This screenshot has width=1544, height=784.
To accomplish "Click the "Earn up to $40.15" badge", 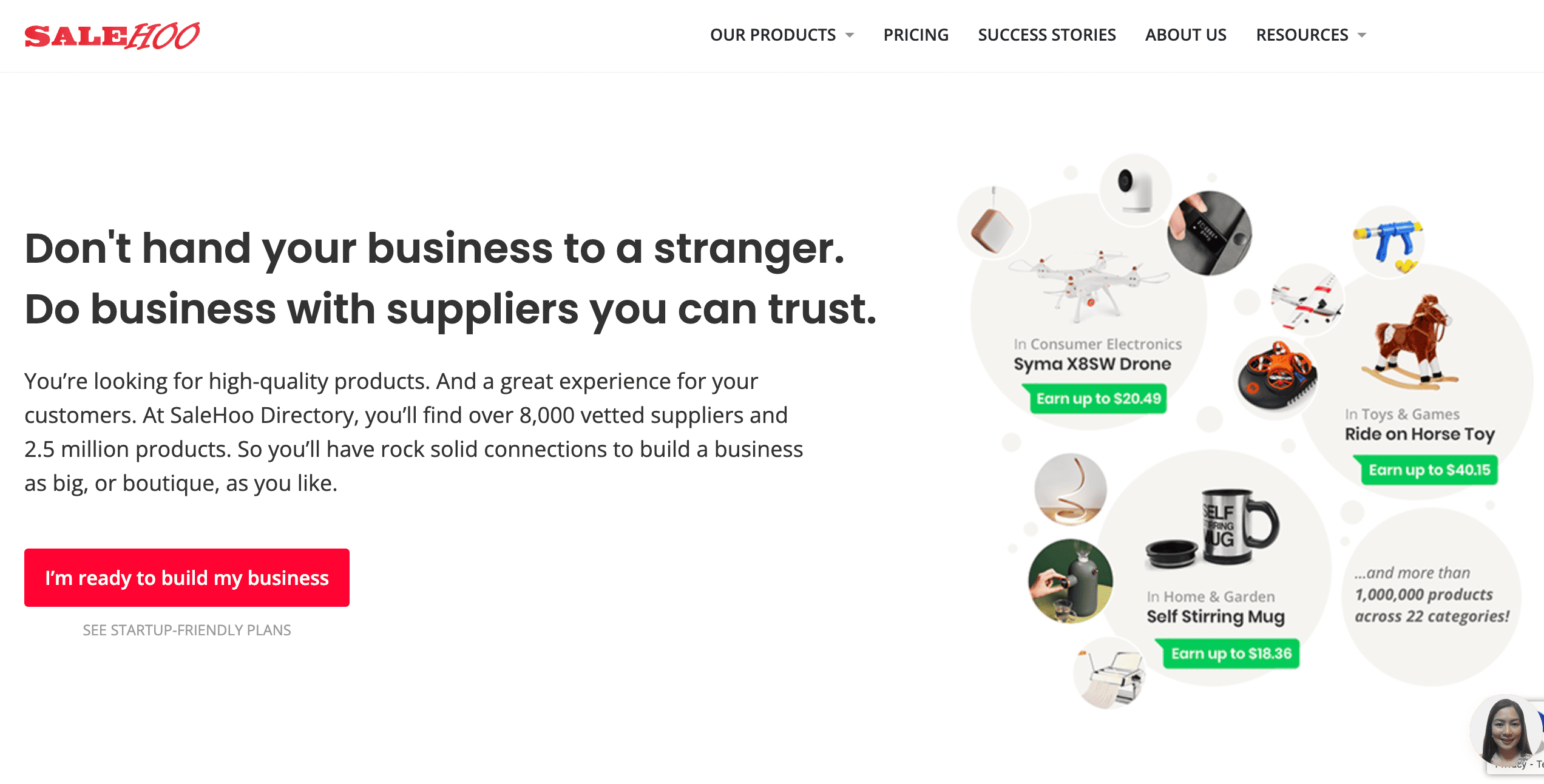I will [1429, 470].
